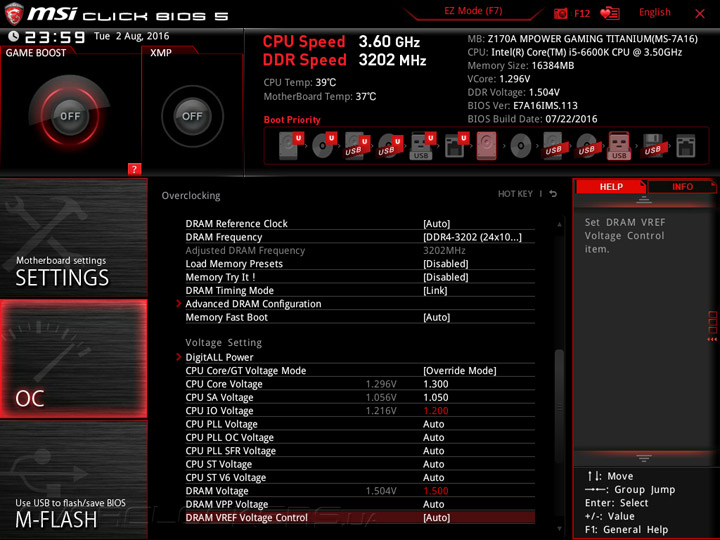Viewport: 720px width, 540px height.
Task: Edit the CPU PLL OC Voltage Auto value
Action: (x=433, y=437)
